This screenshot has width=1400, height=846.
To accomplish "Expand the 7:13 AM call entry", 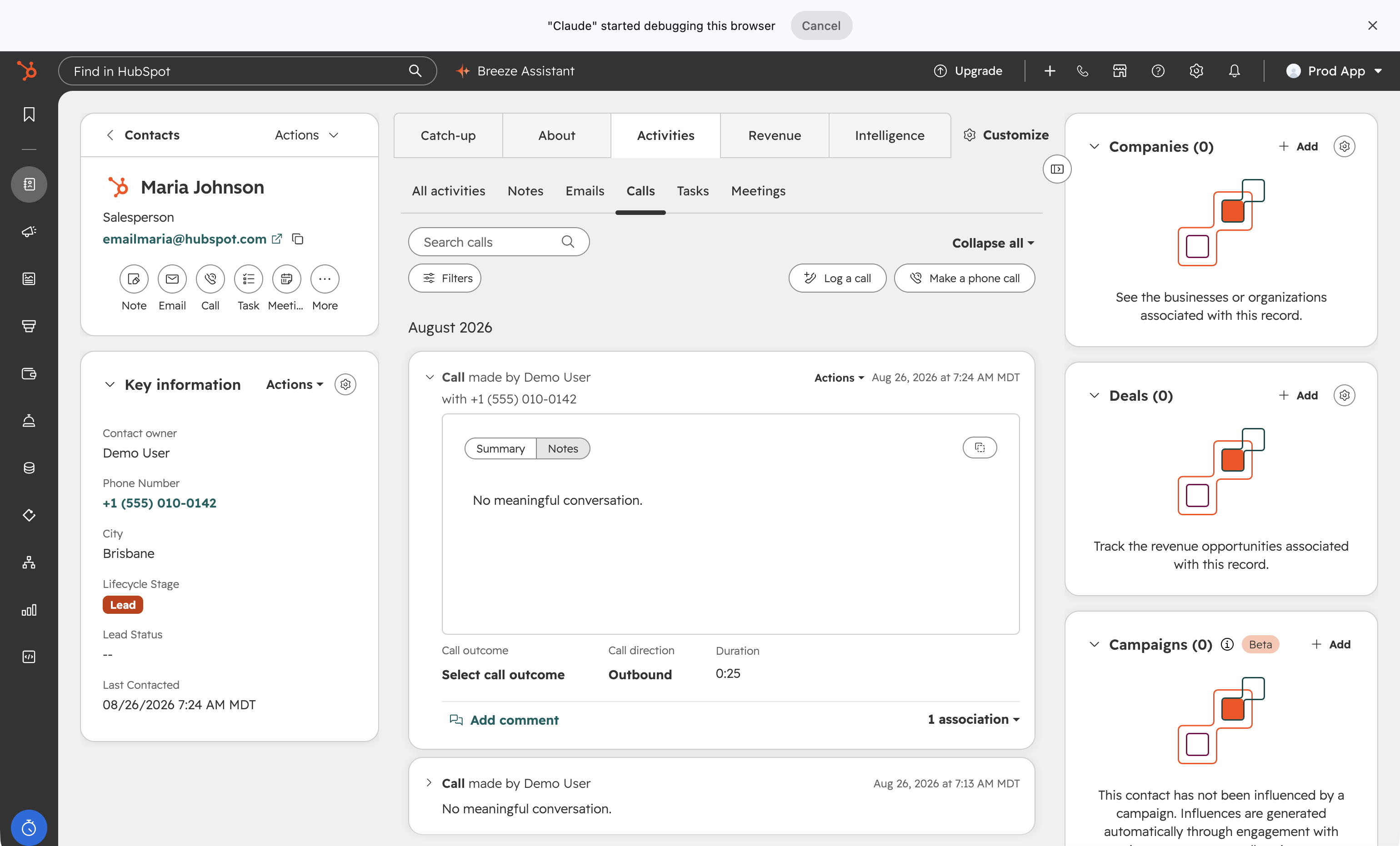I will 429,783.
